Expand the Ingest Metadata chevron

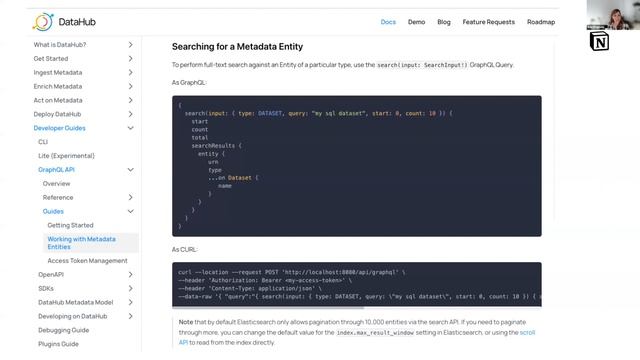(130, 72)
